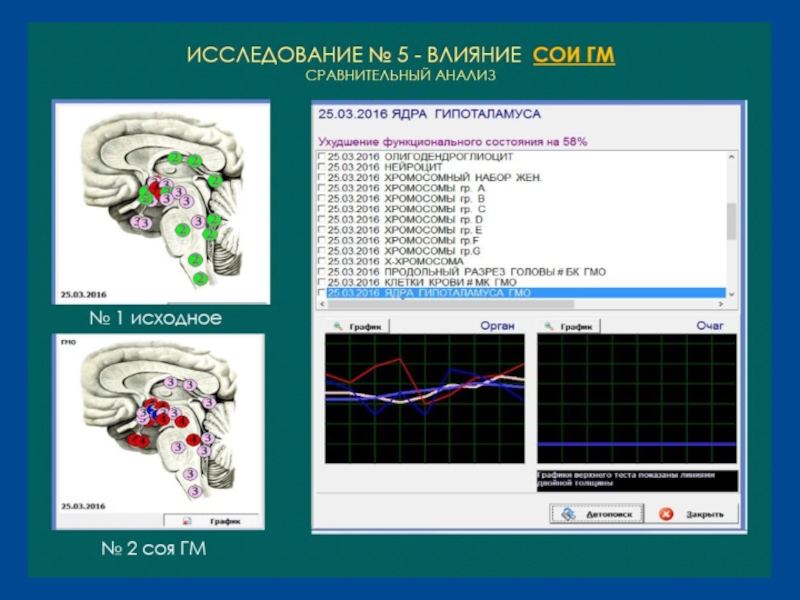Check the НЕЙРОЦИТ checkbox
800x600 pixels.
click(x=320, y=168)
